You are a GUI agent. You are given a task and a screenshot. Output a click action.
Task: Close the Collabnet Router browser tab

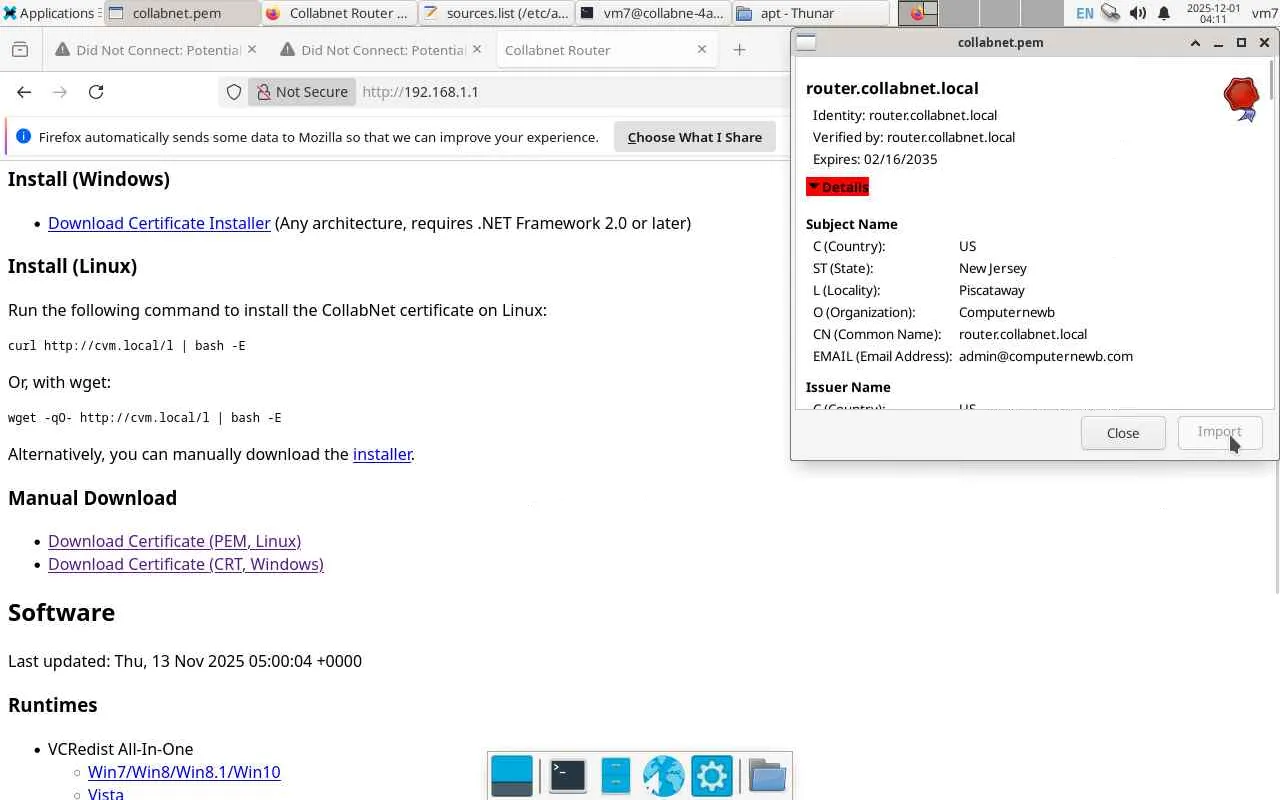tap(701, 49)
